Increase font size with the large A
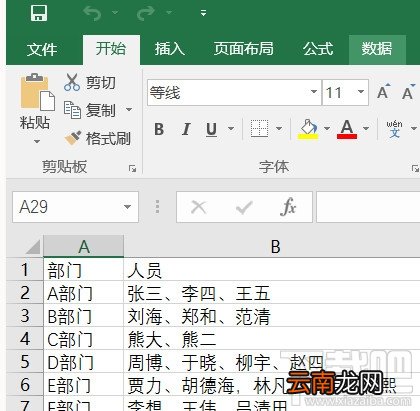This screenshot has width=420, height=411. (x=384, y=91)
